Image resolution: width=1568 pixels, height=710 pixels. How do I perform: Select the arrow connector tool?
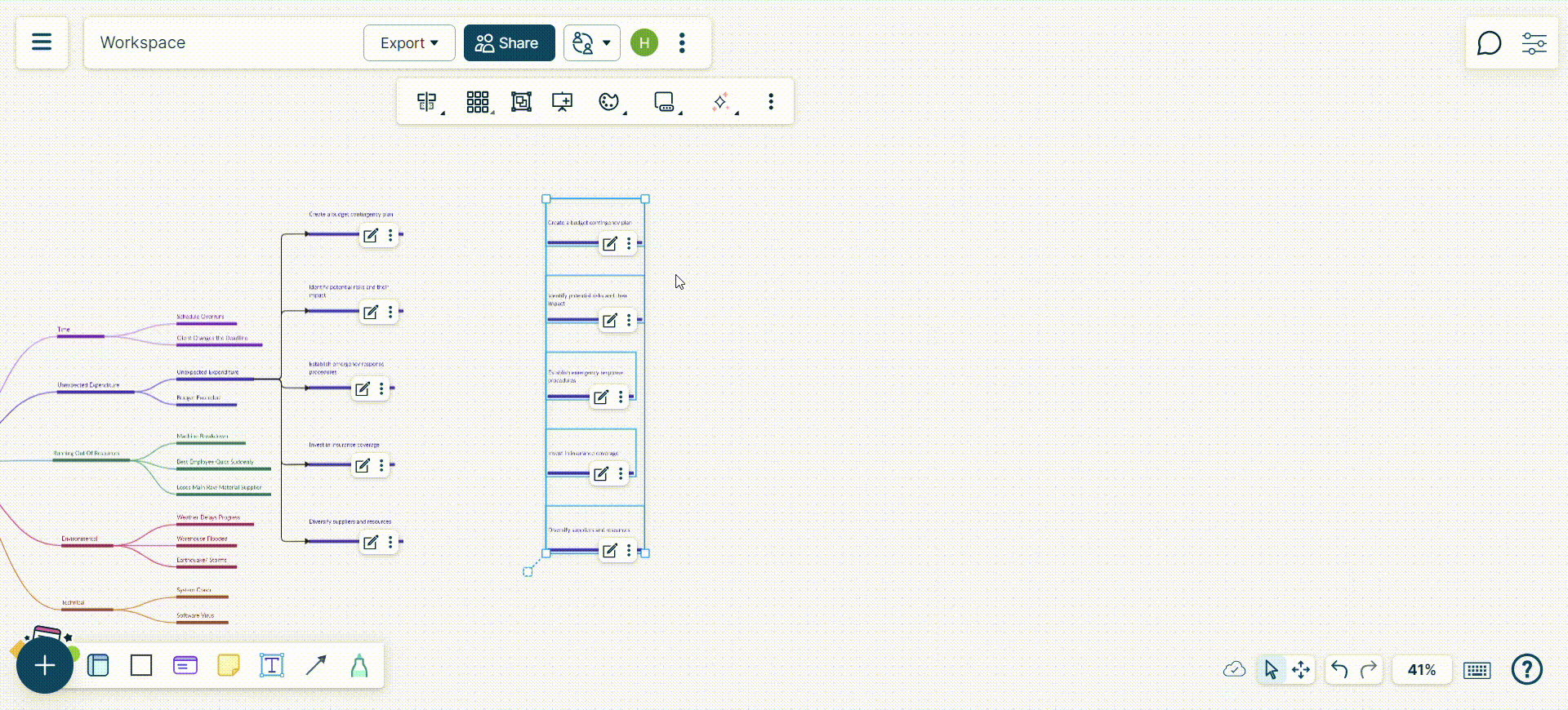click(x=316, y=666)
